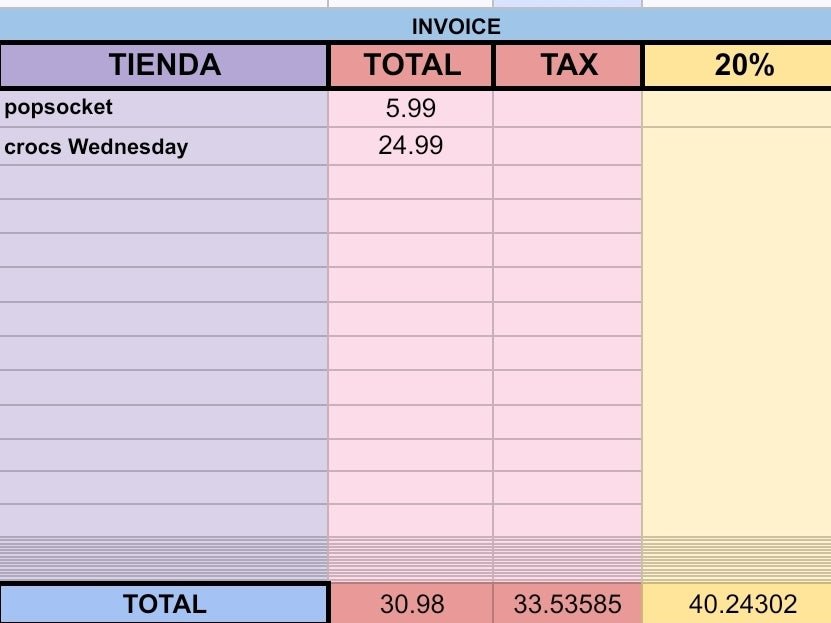
Task: Select the sum cell showing 30.98
Action: pyautogui.click(x=411, y=604)
